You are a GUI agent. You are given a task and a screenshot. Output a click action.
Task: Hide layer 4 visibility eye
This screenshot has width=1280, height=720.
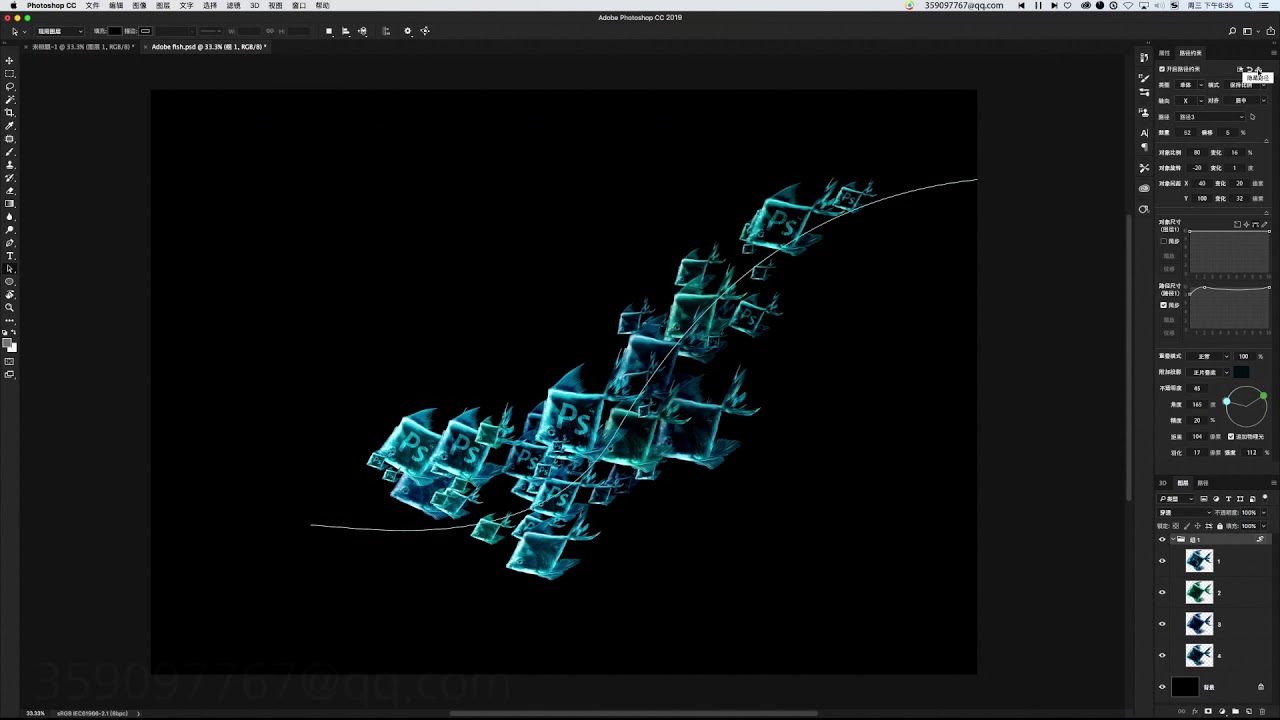(1162, 655)
